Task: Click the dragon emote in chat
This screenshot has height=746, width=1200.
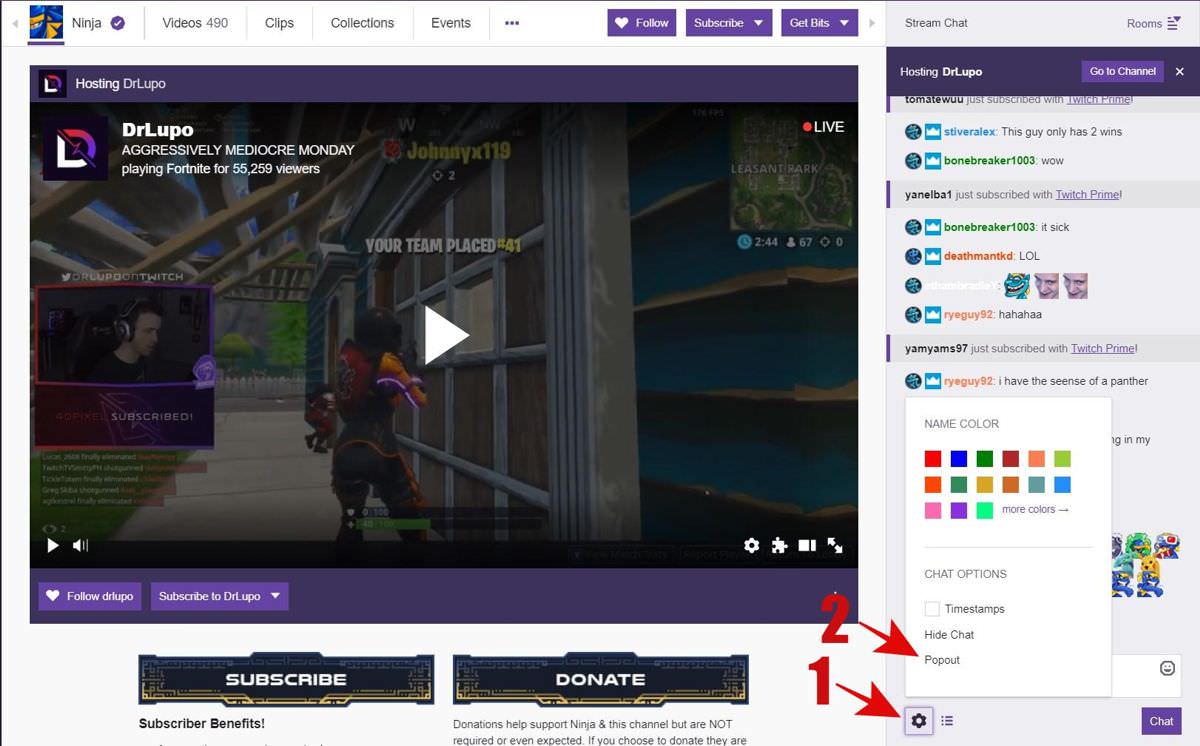Action: coord(1017,286)
